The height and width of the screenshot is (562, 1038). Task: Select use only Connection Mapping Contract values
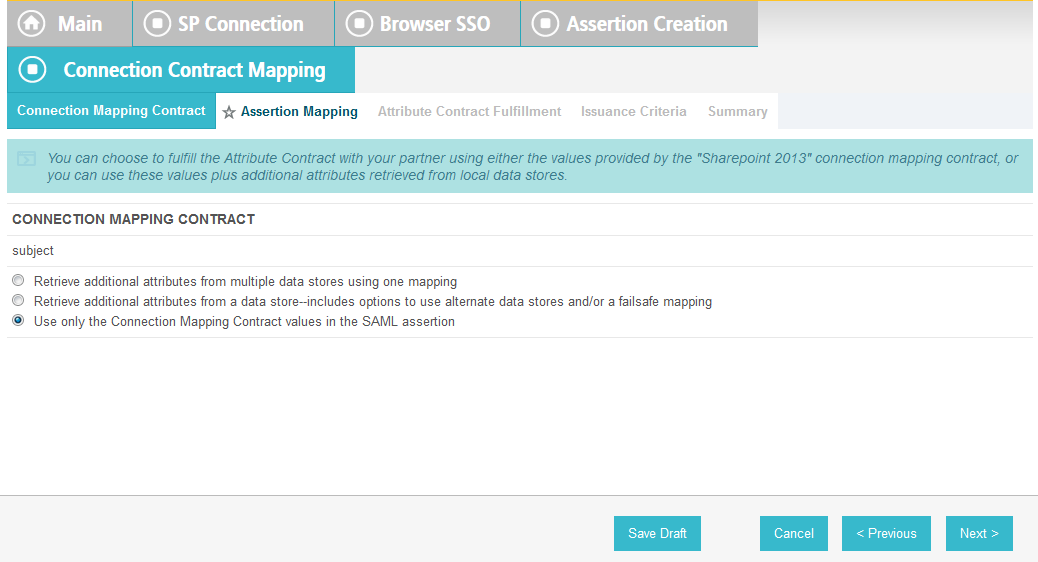tap(18, 320)
